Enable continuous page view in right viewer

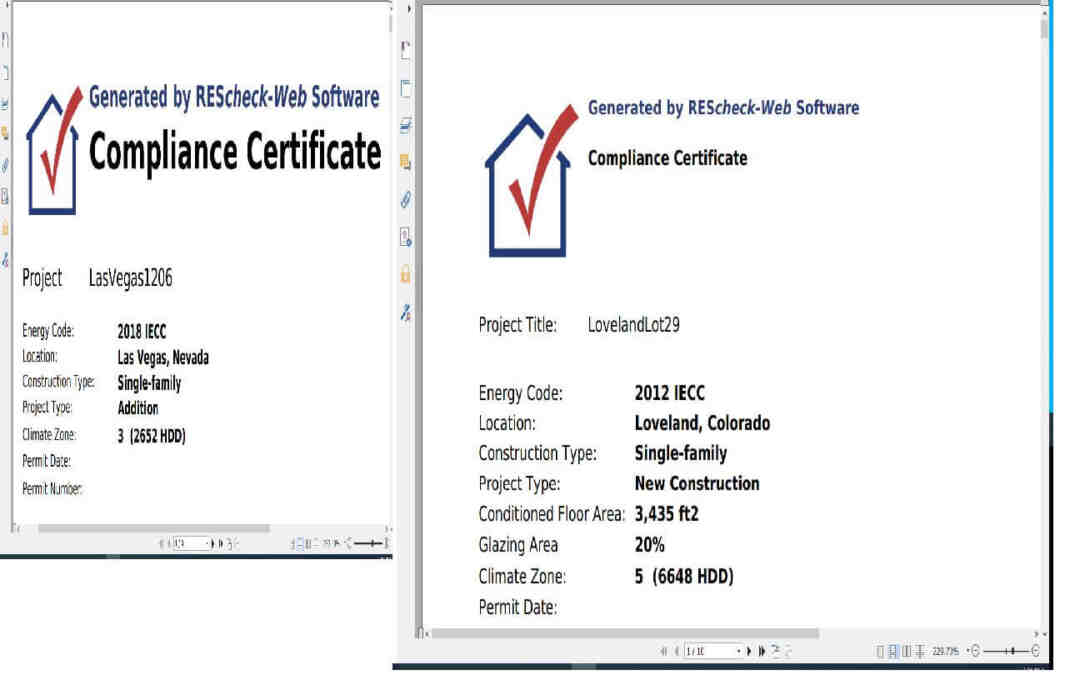click(x=893, y=652)
